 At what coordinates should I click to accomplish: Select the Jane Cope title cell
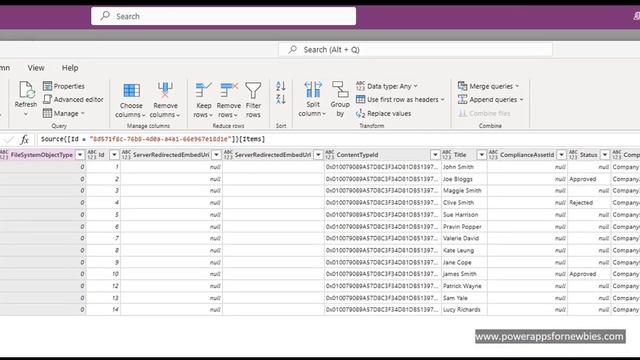coord(464,262)
